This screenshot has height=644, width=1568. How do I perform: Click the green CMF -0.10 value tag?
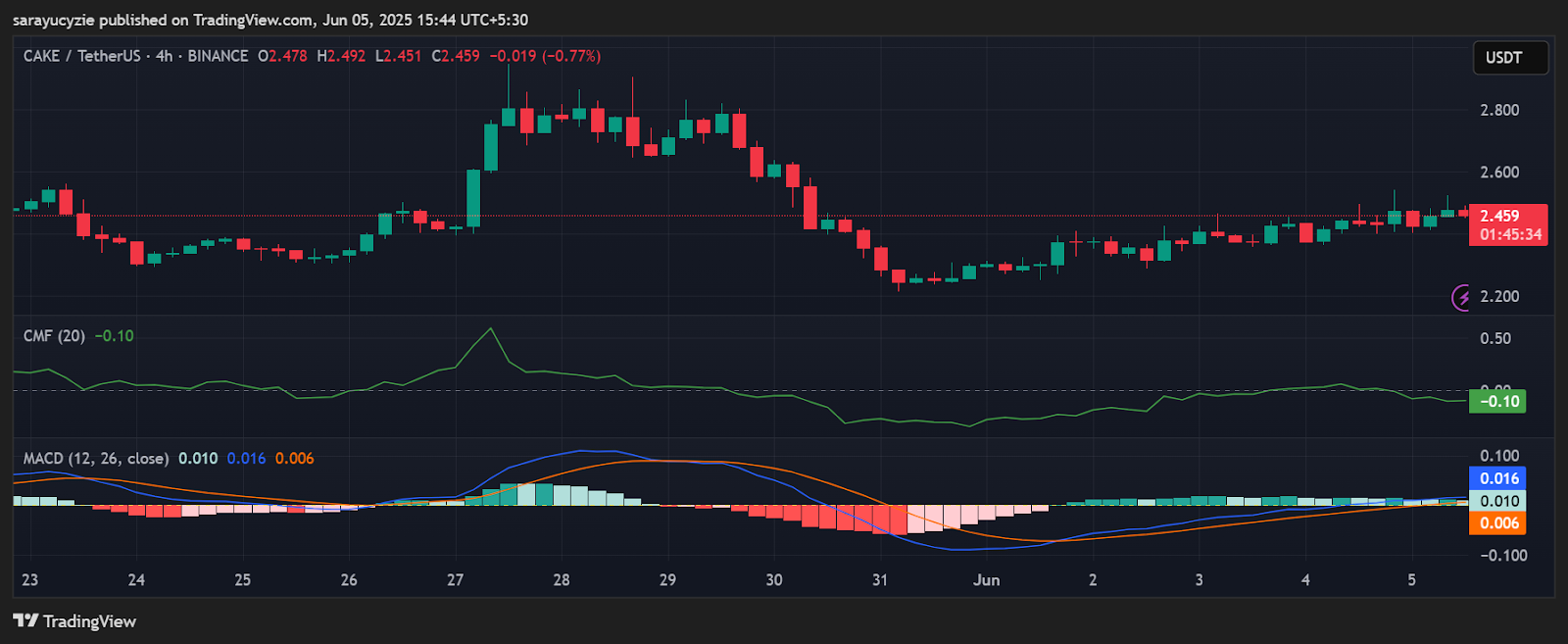coord(1497,401)
